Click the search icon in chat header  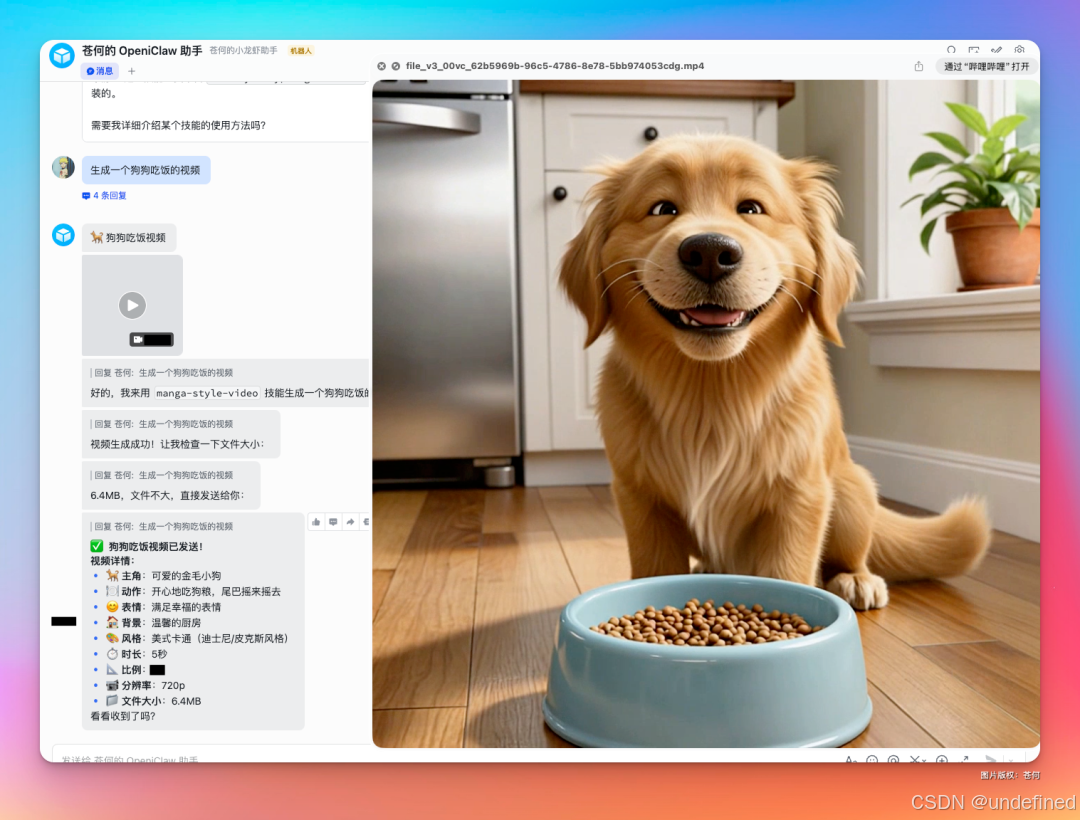pos(951,50)
